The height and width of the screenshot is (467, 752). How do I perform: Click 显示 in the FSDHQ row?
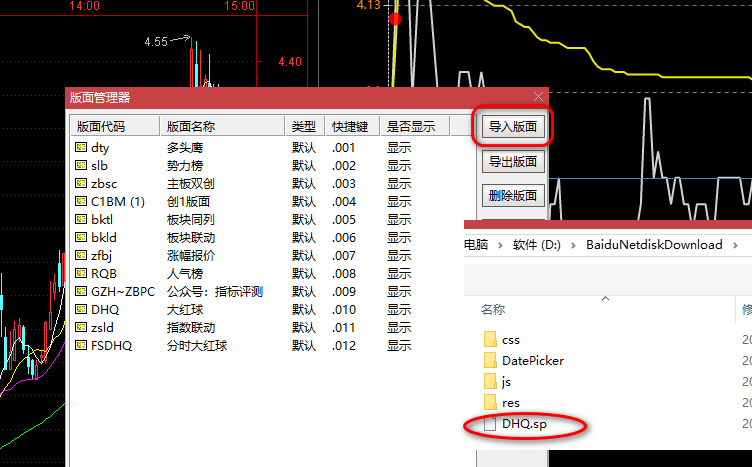tap(399, 345)
